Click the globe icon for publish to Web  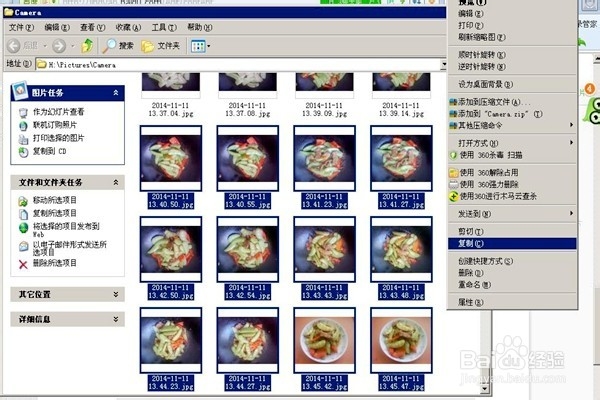(23, 228)
